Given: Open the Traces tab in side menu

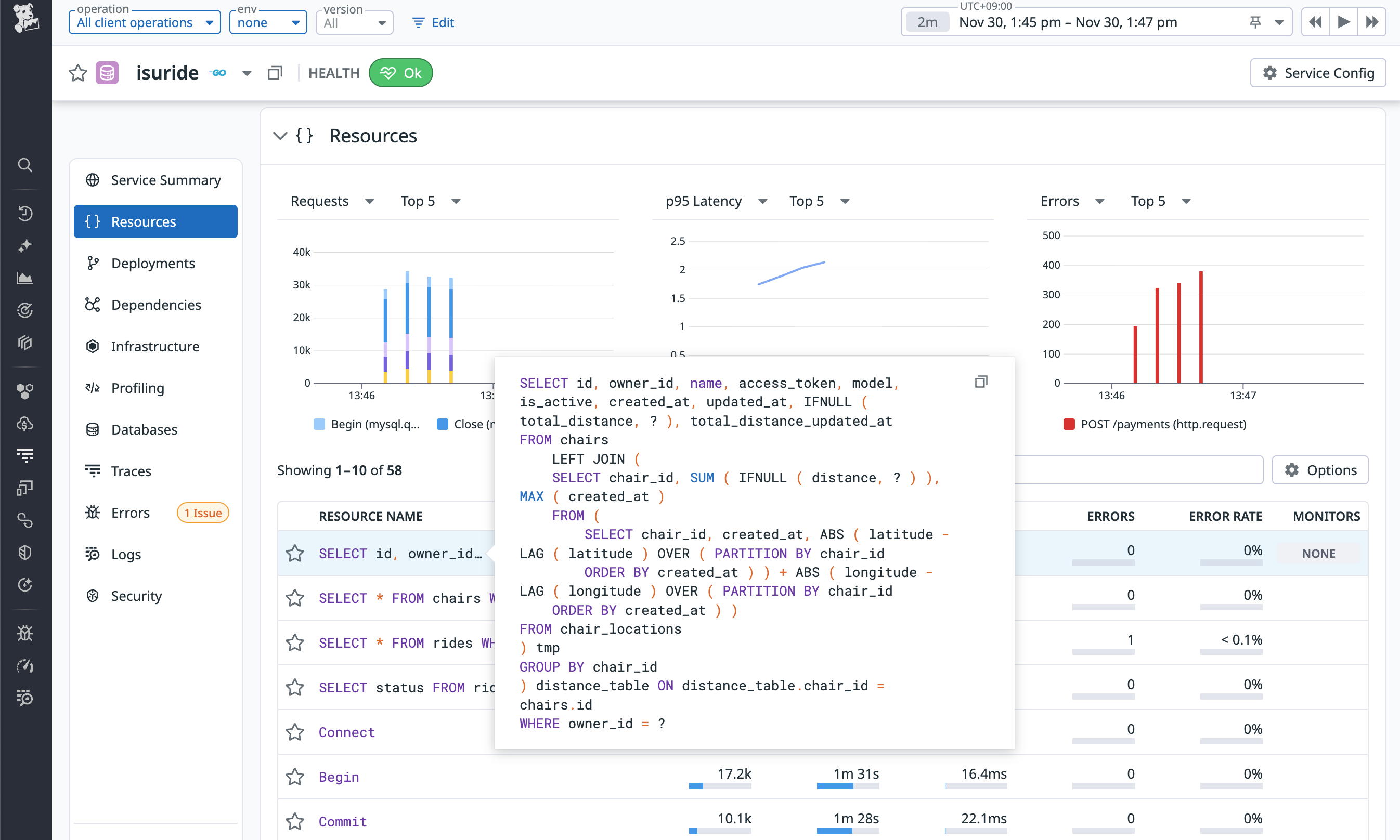Looking at the screenshot, I should (131, 471).
